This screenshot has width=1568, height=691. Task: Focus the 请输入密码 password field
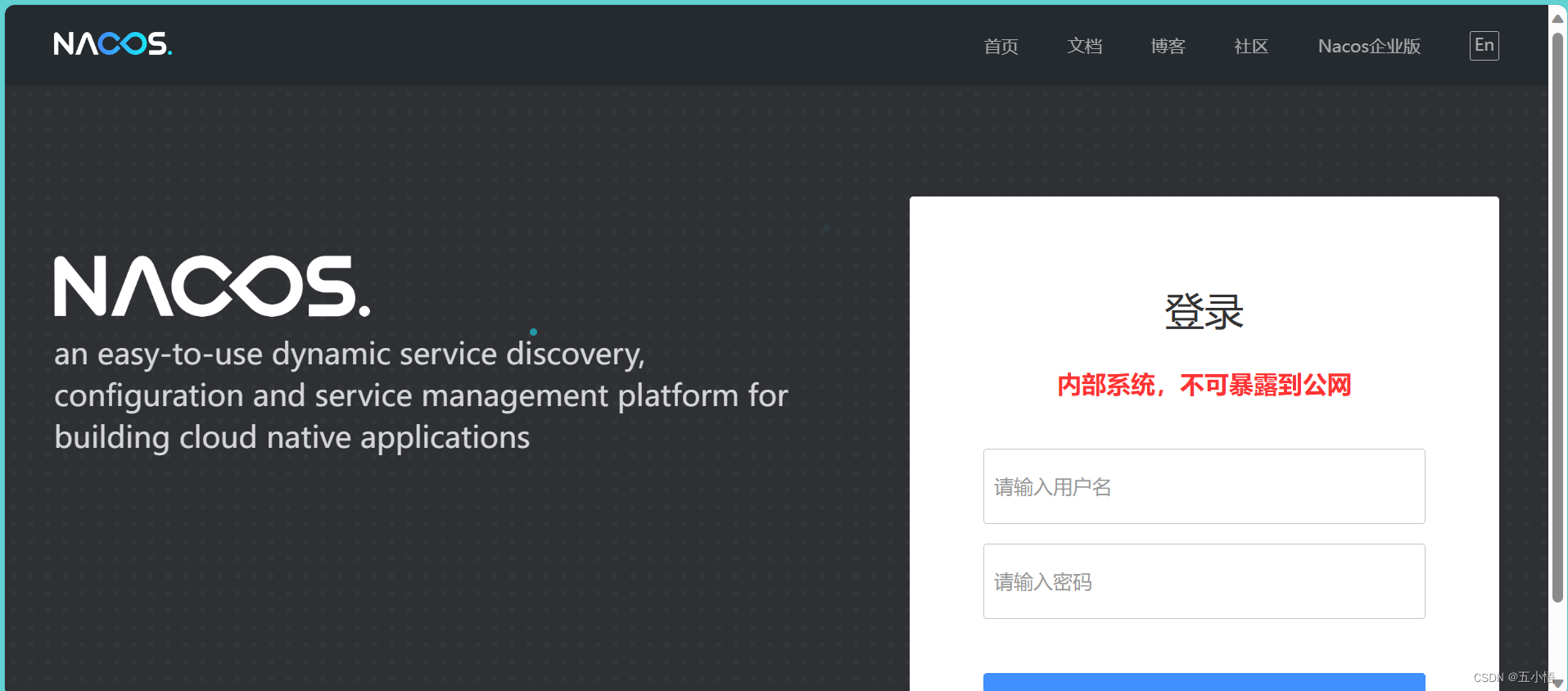[1204, 581]
